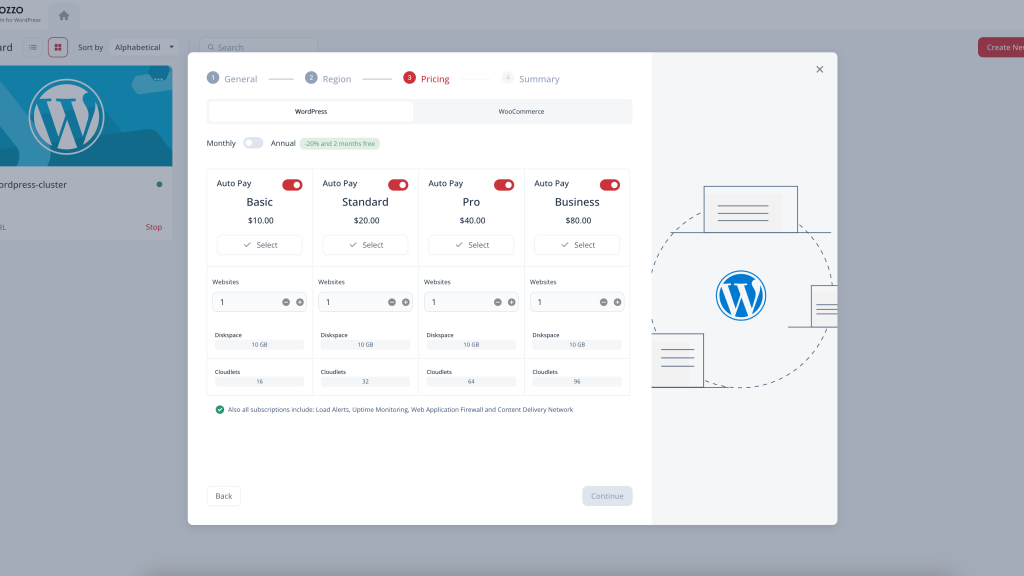Disable Auto Pay for Business plan
Image resolution: width=1024 pixels, height=576 pixels.
(x=609, y=185)
